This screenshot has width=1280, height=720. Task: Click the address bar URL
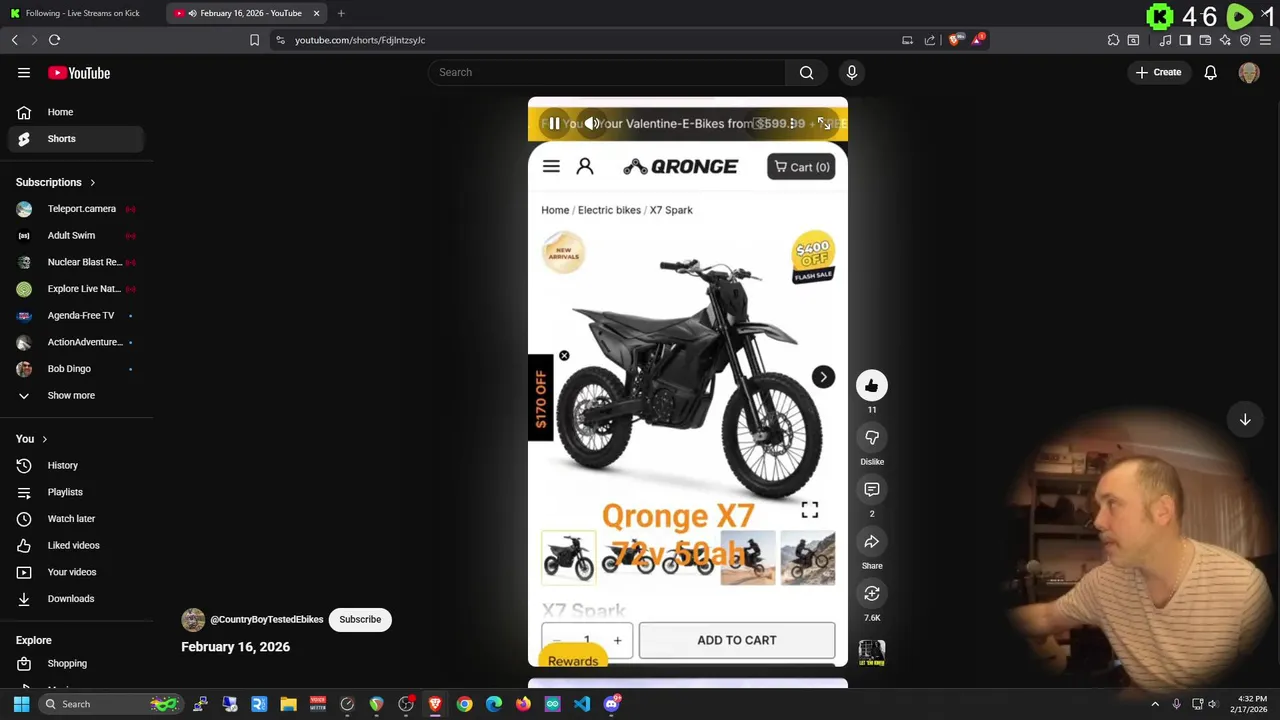point(360,40)
